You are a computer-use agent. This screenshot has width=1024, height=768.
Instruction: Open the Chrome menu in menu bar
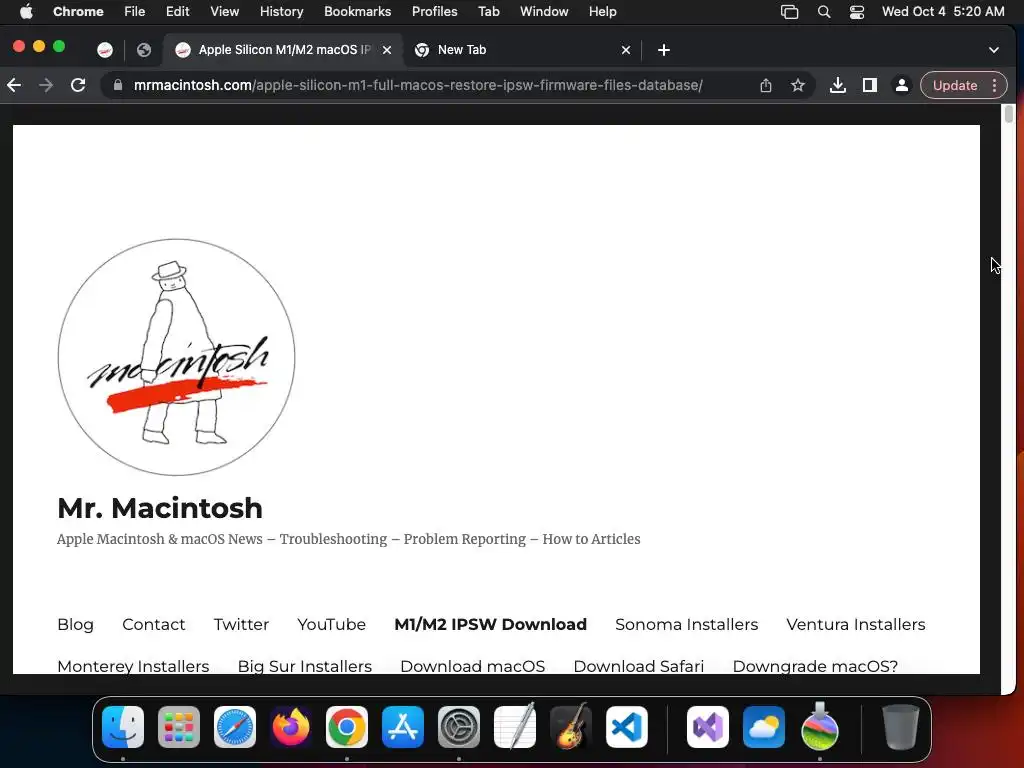point(78,11)
